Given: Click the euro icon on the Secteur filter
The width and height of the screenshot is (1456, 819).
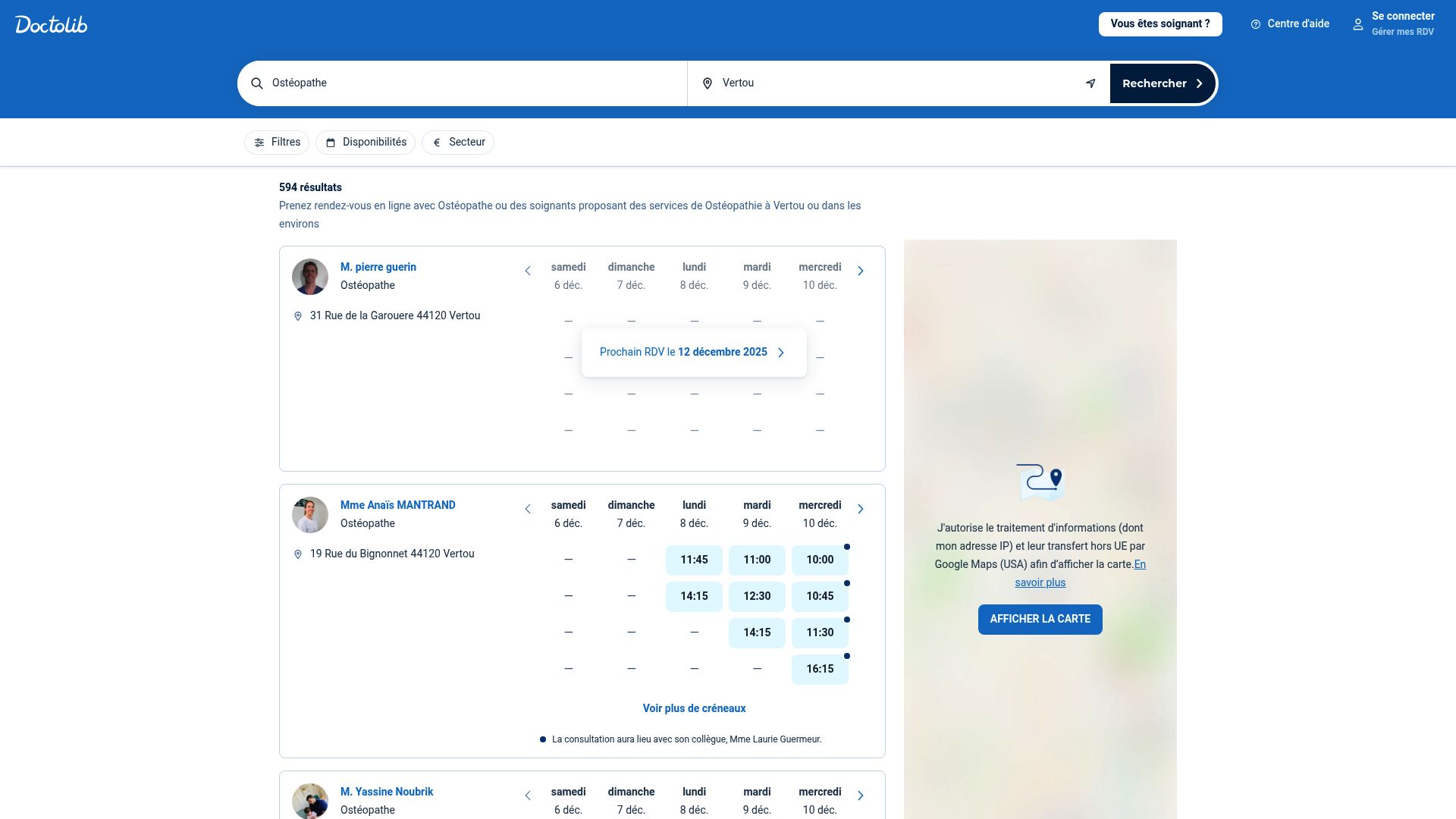Looking at the screenshot, I should (x=437, y=142).
